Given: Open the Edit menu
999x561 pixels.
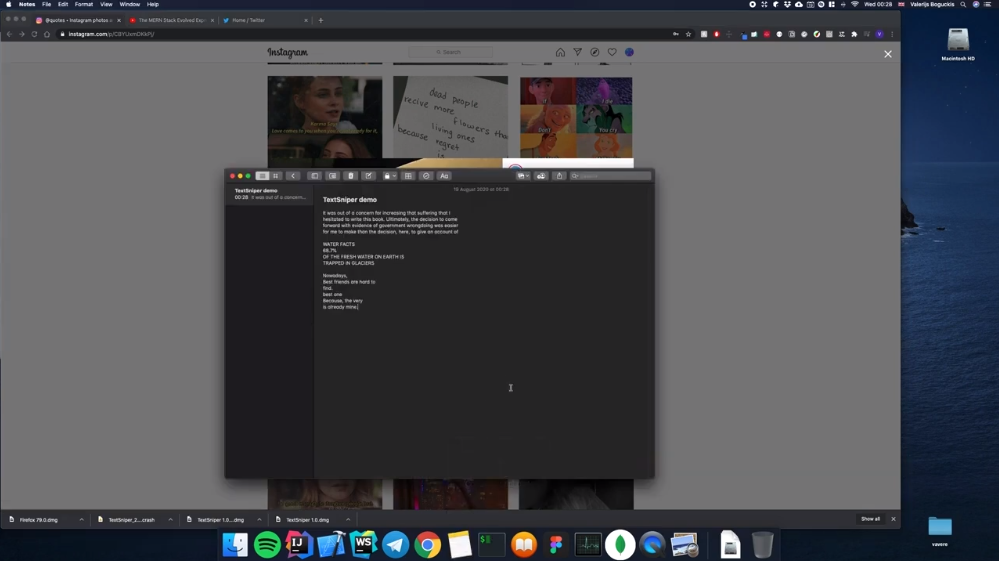Looking at the screenshot, I should click(62, 4).
